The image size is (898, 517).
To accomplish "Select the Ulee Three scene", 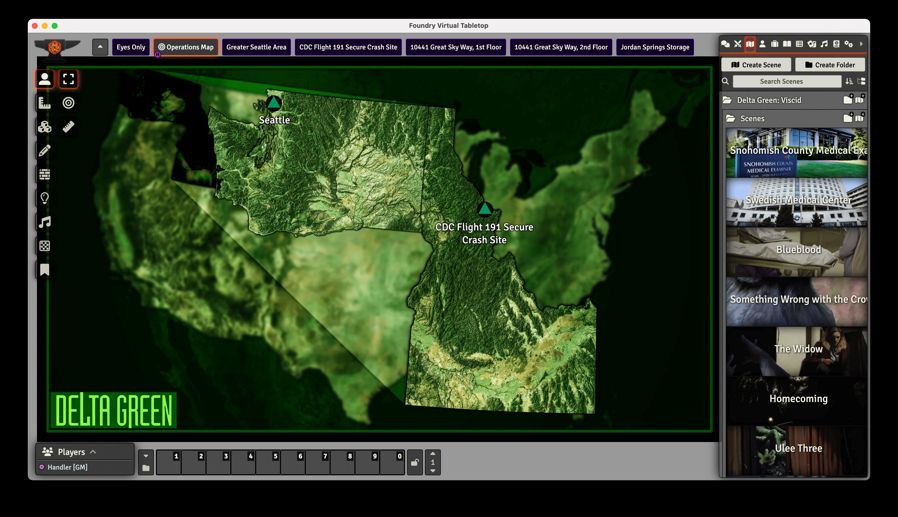I will coord(796,450).
